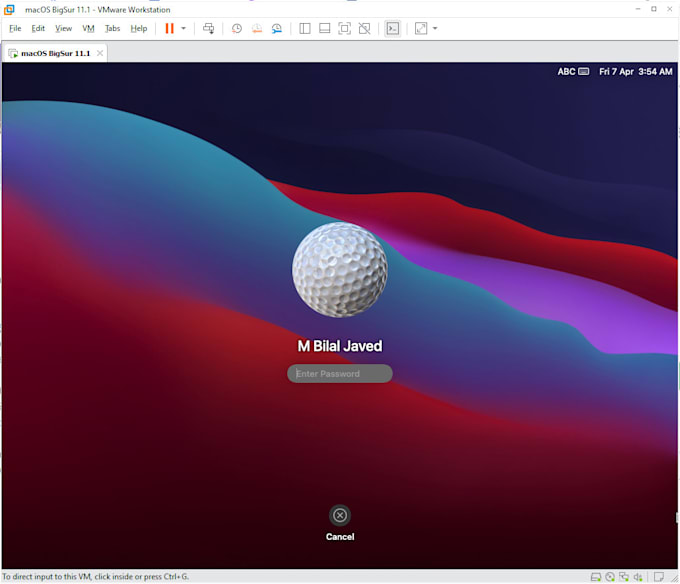Open the Tabs menu
The width and height of the screenshot is (680, 584).
[x=112, y=29]
